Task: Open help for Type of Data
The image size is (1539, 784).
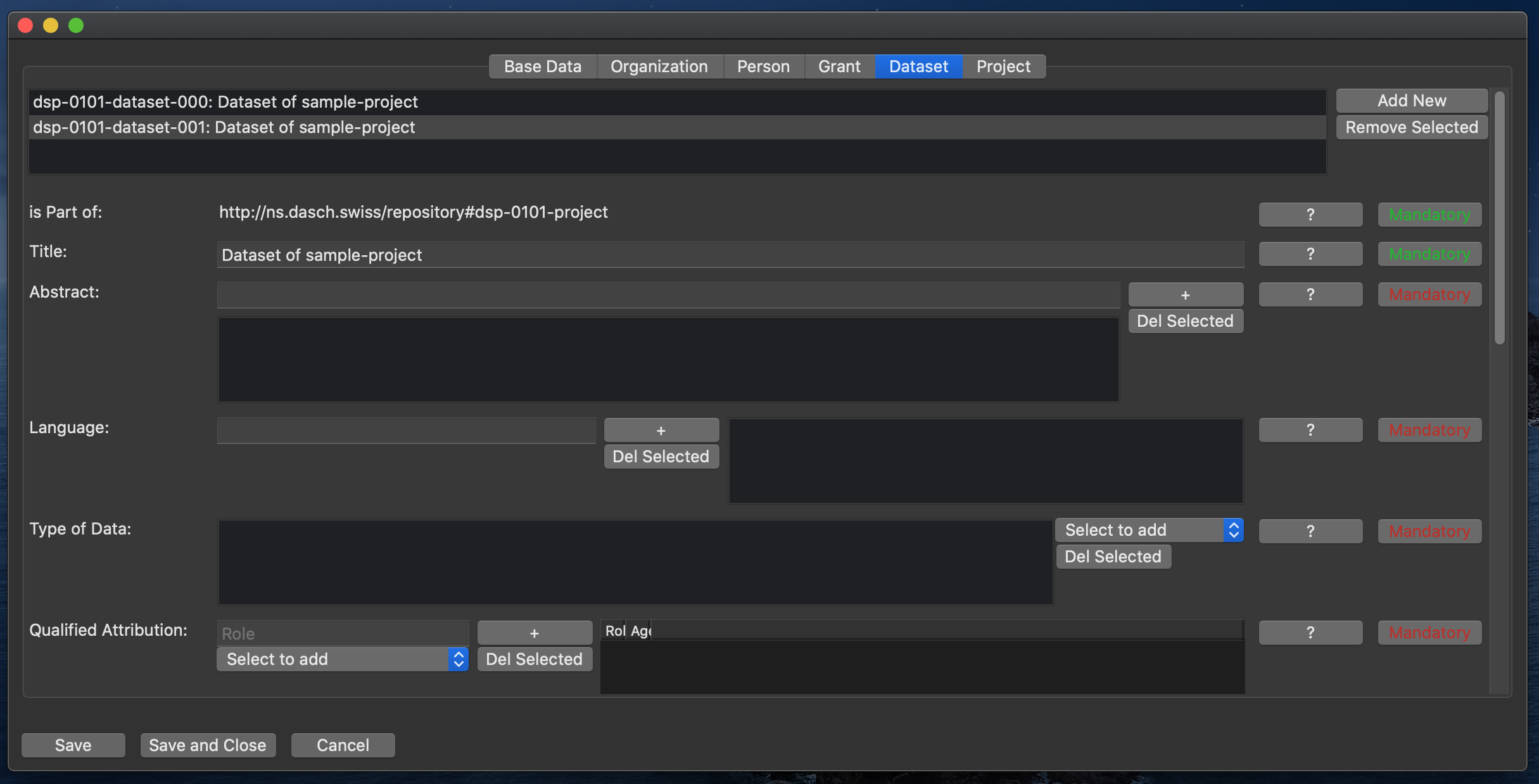Action: pyautogui.click(x=1310, y=531)
